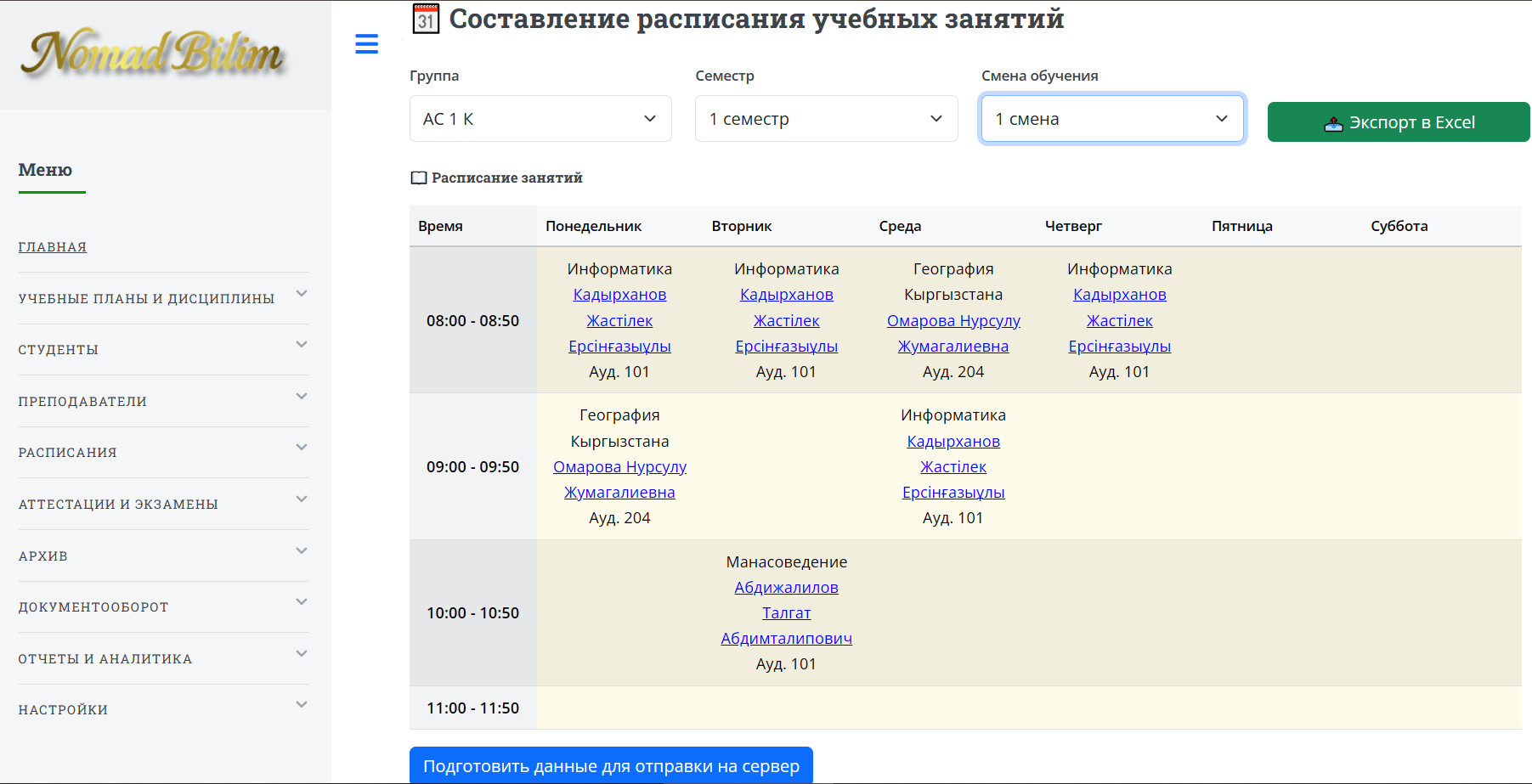
Task: Click Подготовить данные для отправки на сервер button
Action: (x=611, y=766)
